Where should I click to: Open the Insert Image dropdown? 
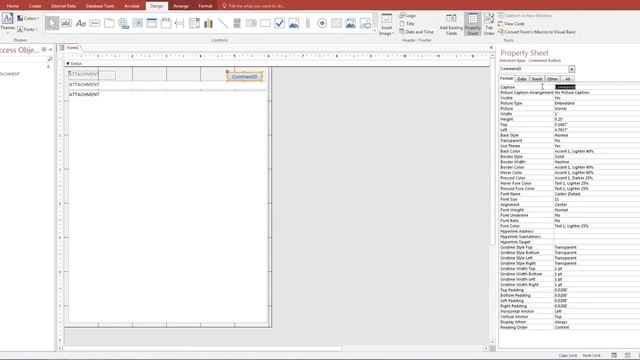click(x=387, y=24)
